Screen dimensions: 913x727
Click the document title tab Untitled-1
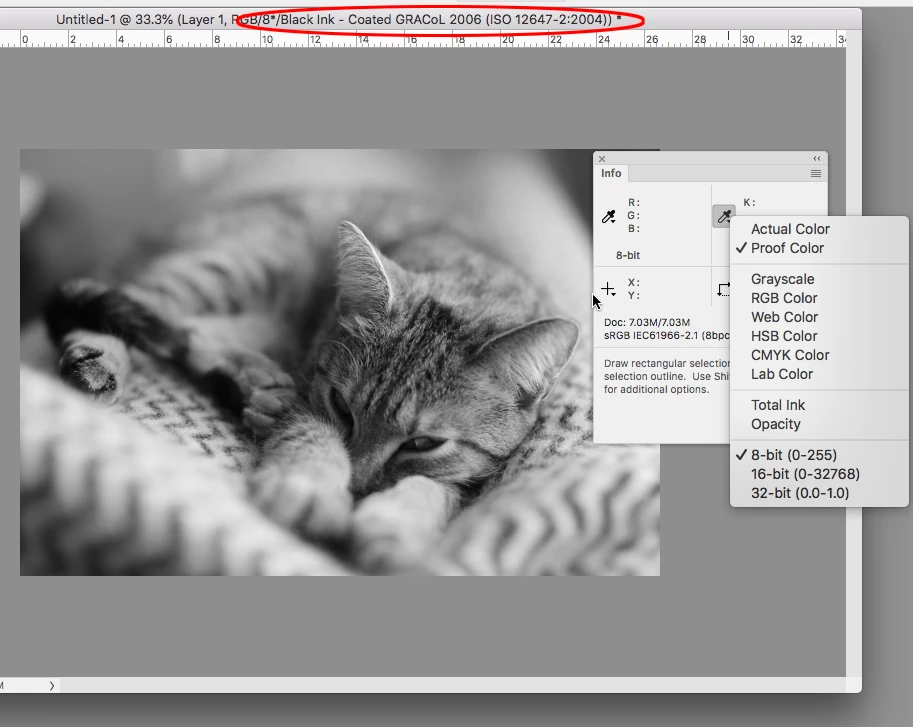pyautogui.click(x=339, y=20)
